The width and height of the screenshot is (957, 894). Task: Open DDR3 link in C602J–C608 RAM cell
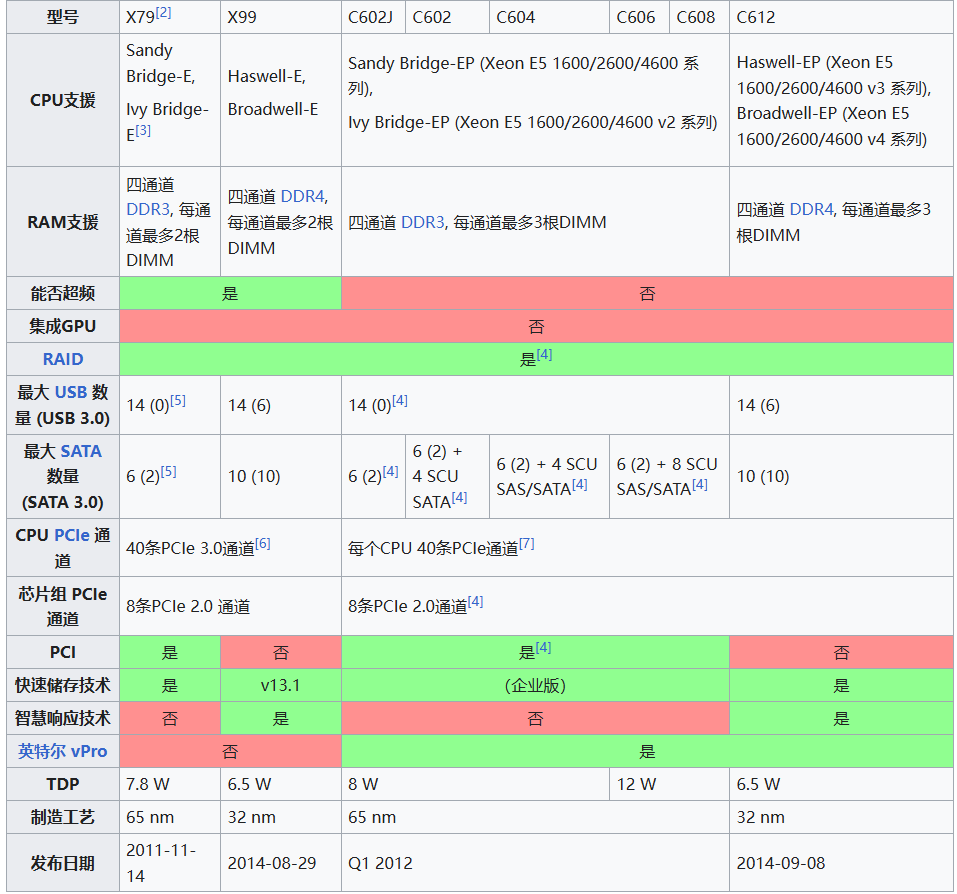pyautogui.click(x=422, y=222)
